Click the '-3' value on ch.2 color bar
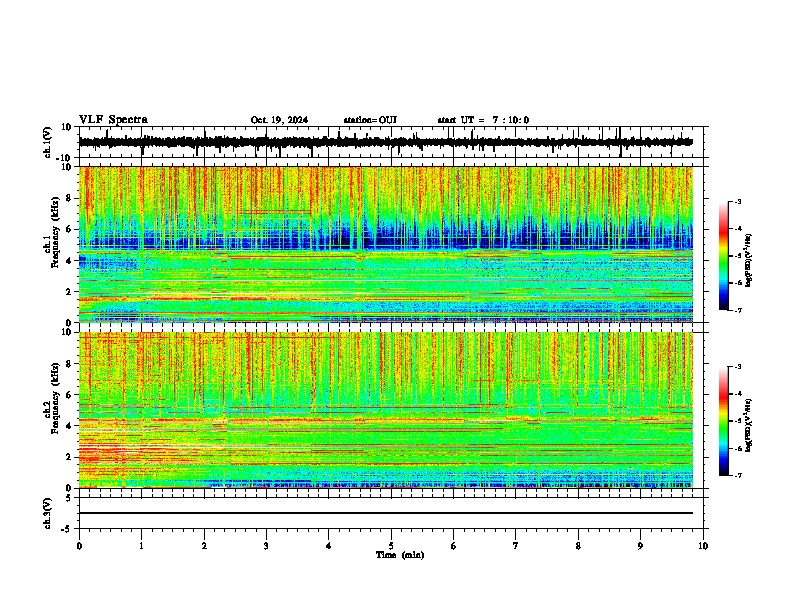 pos(737,367)
